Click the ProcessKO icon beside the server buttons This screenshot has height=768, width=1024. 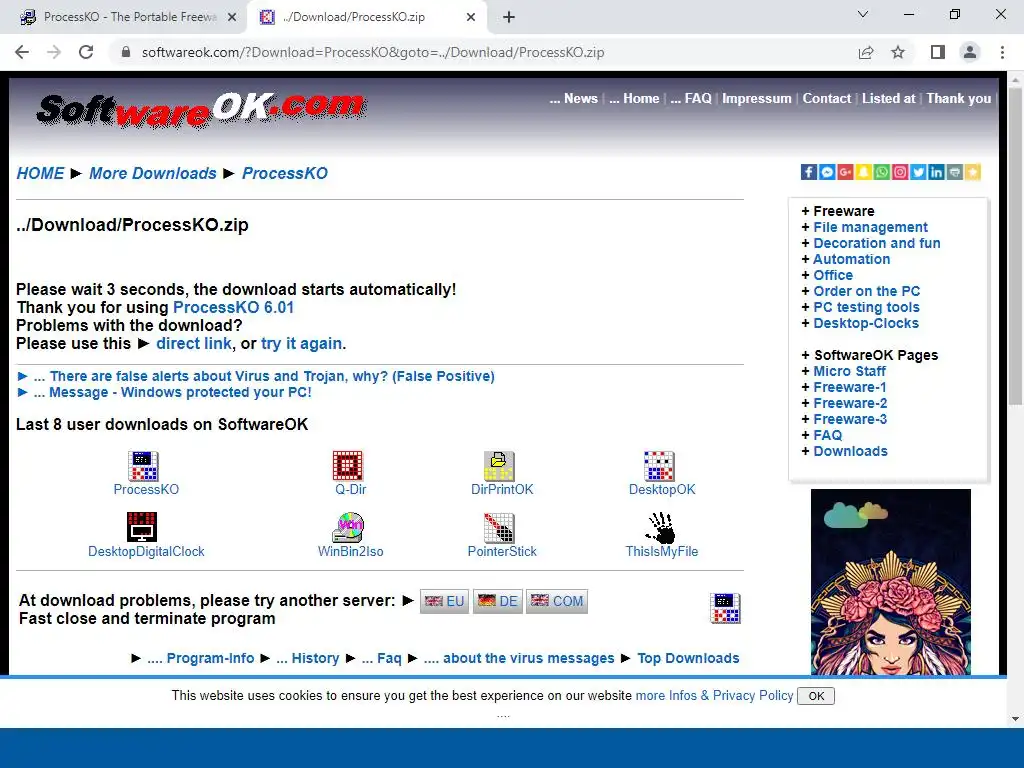726,608
